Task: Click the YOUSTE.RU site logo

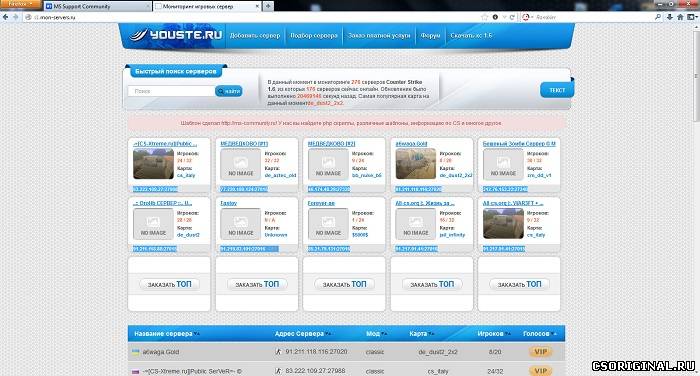Action: click(175, 35)
